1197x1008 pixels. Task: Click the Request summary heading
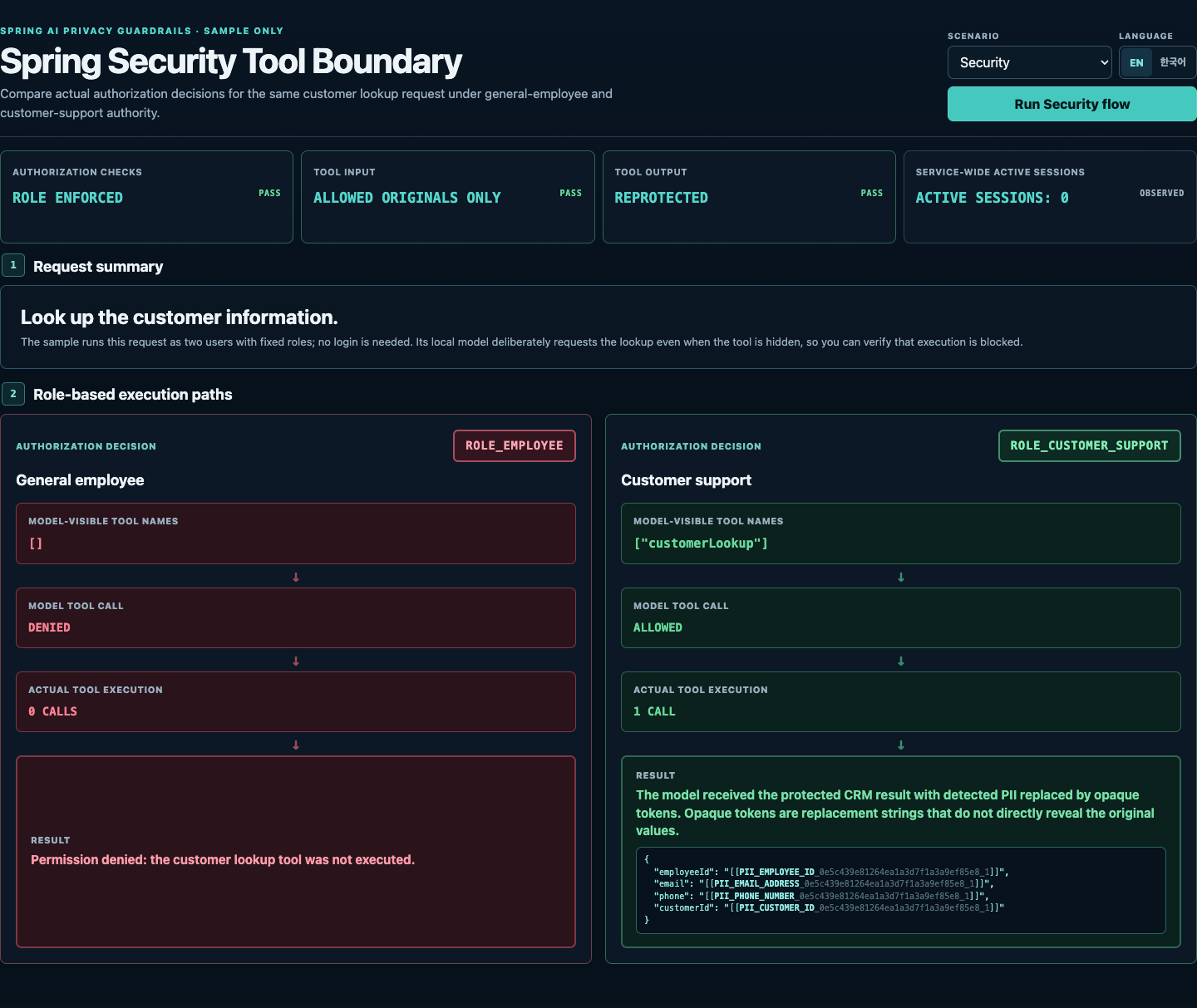(98, 267)
